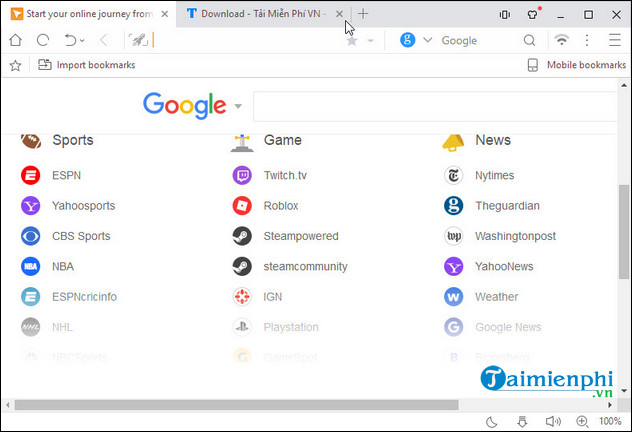Expand the bookmark star dropdown arrow
This screenshot has height=432, width=632.
(370, 41)
